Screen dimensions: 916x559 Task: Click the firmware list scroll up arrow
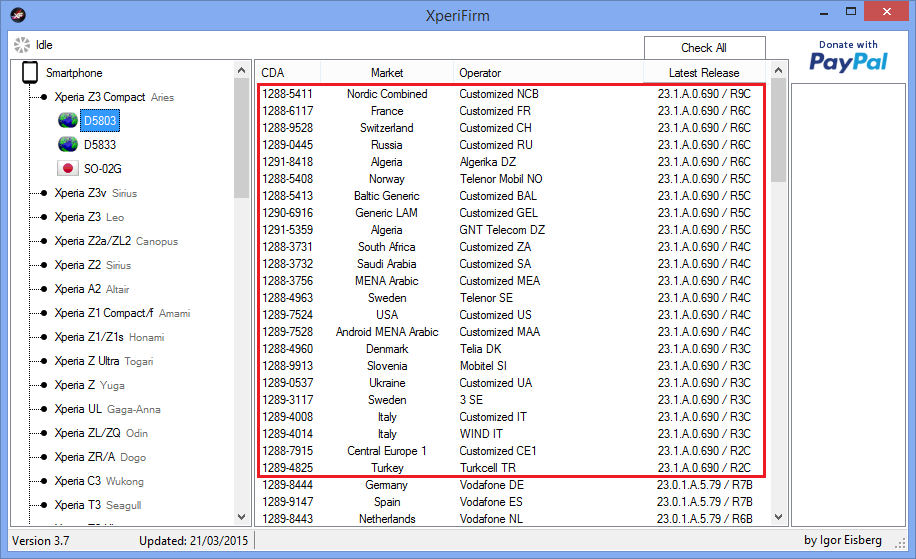click(778, 70)
